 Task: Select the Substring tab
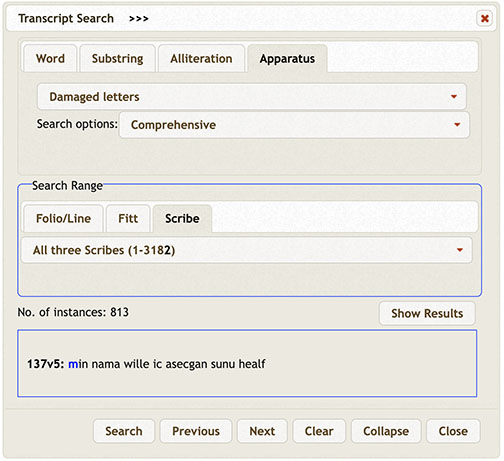(118, 59)
